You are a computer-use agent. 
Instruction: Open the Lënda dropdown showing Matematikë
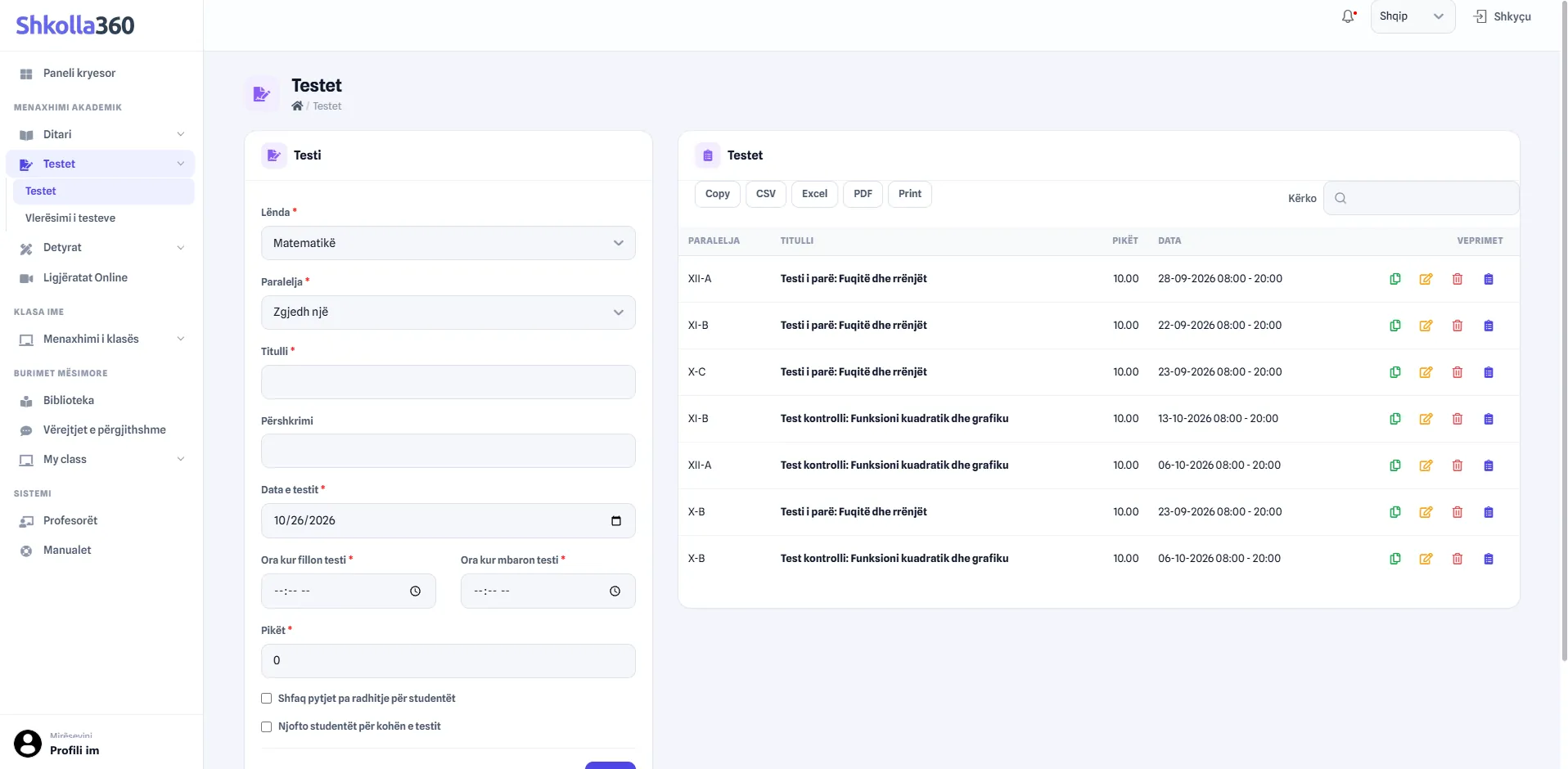(448, 243)
